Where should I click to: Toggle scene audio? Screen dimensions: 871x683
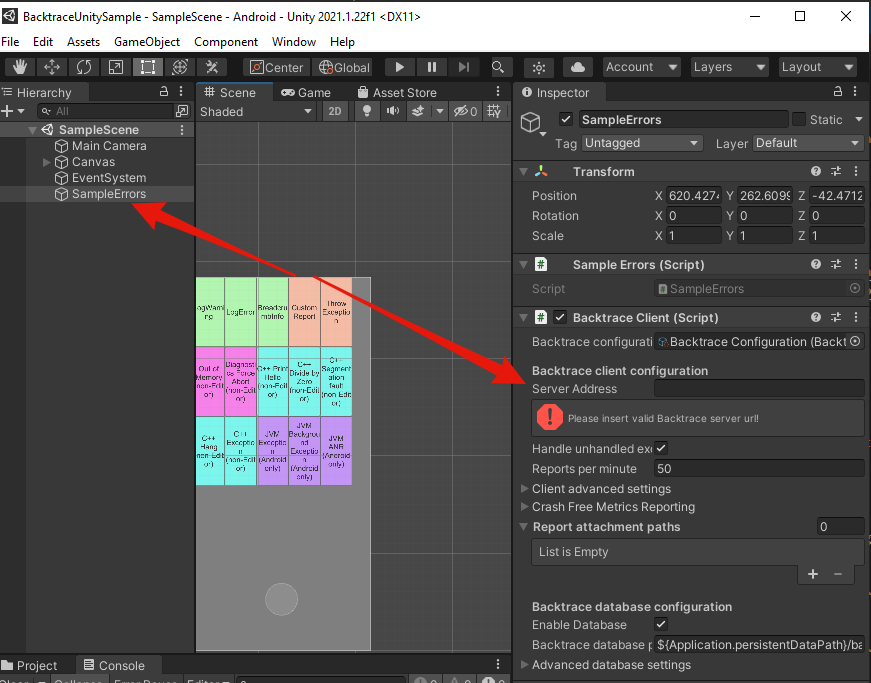pyautogui.click(x=393, y=112)
